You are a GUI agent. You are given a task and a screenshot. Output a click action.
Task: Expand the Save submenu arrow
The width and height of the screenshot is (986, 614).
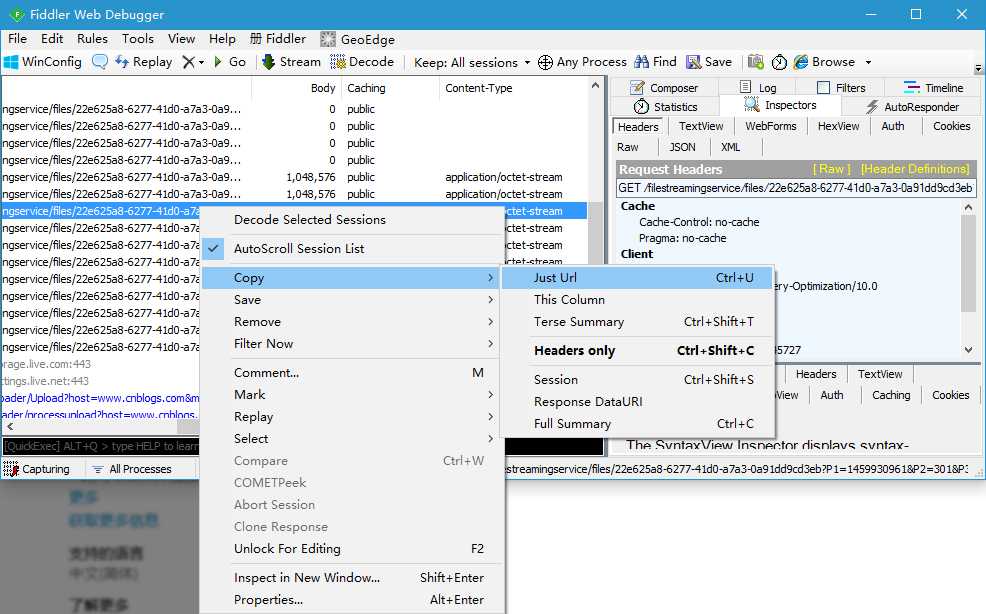490,300
